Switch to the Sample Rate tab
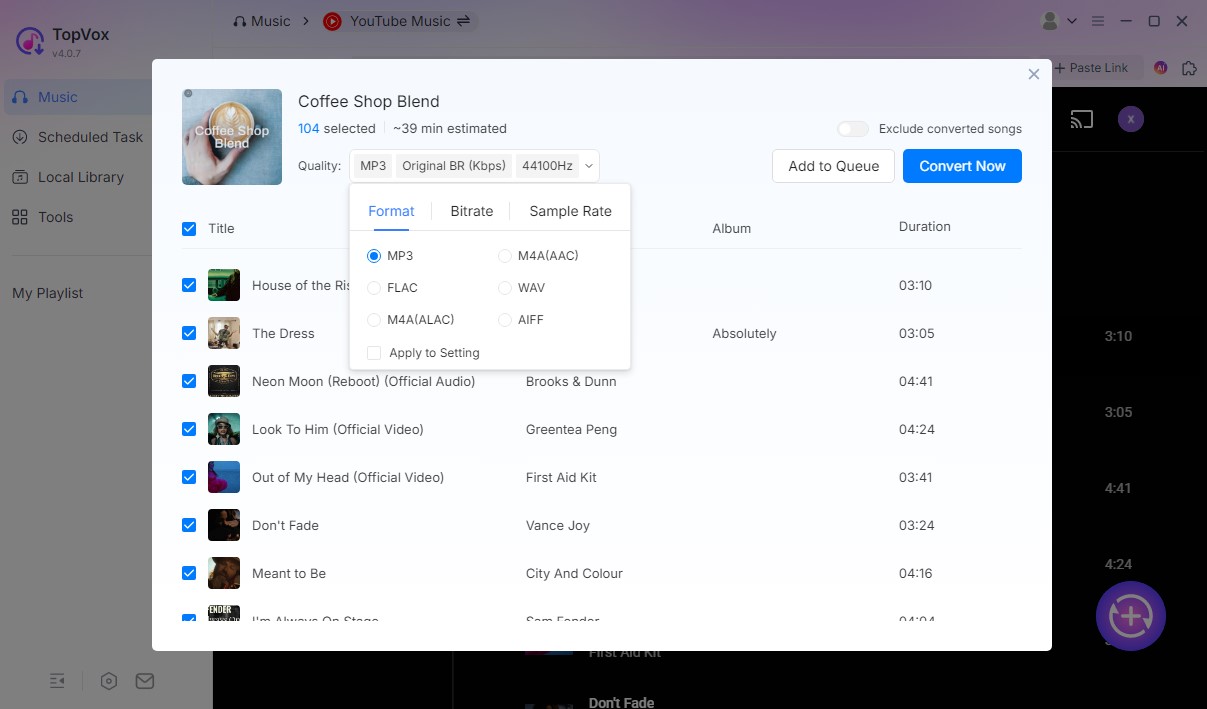Screen dimensions: 1207x709 (x=570, y=211)
